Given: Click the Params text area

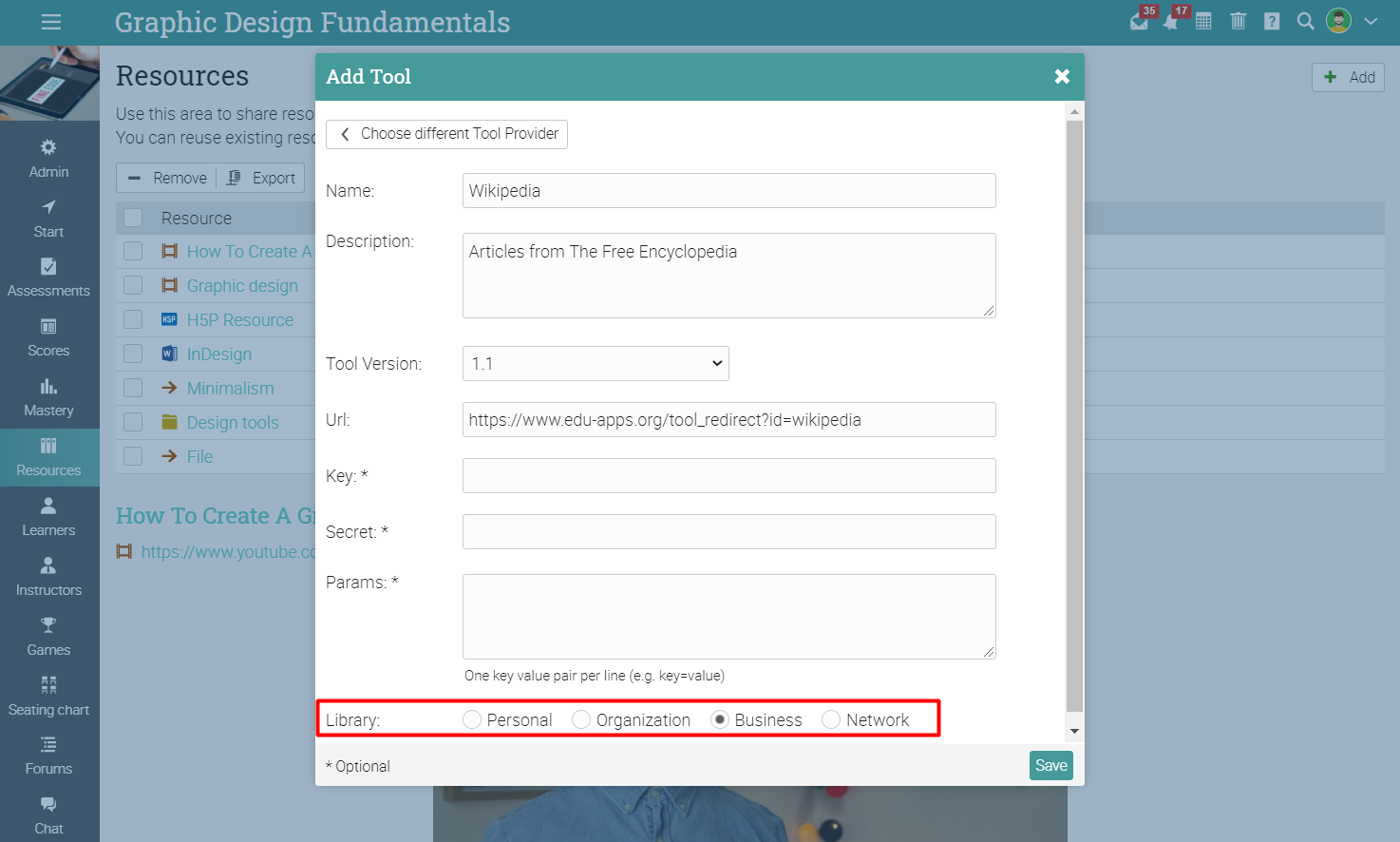Looking at the screenshot, I should tap(728, 617).
